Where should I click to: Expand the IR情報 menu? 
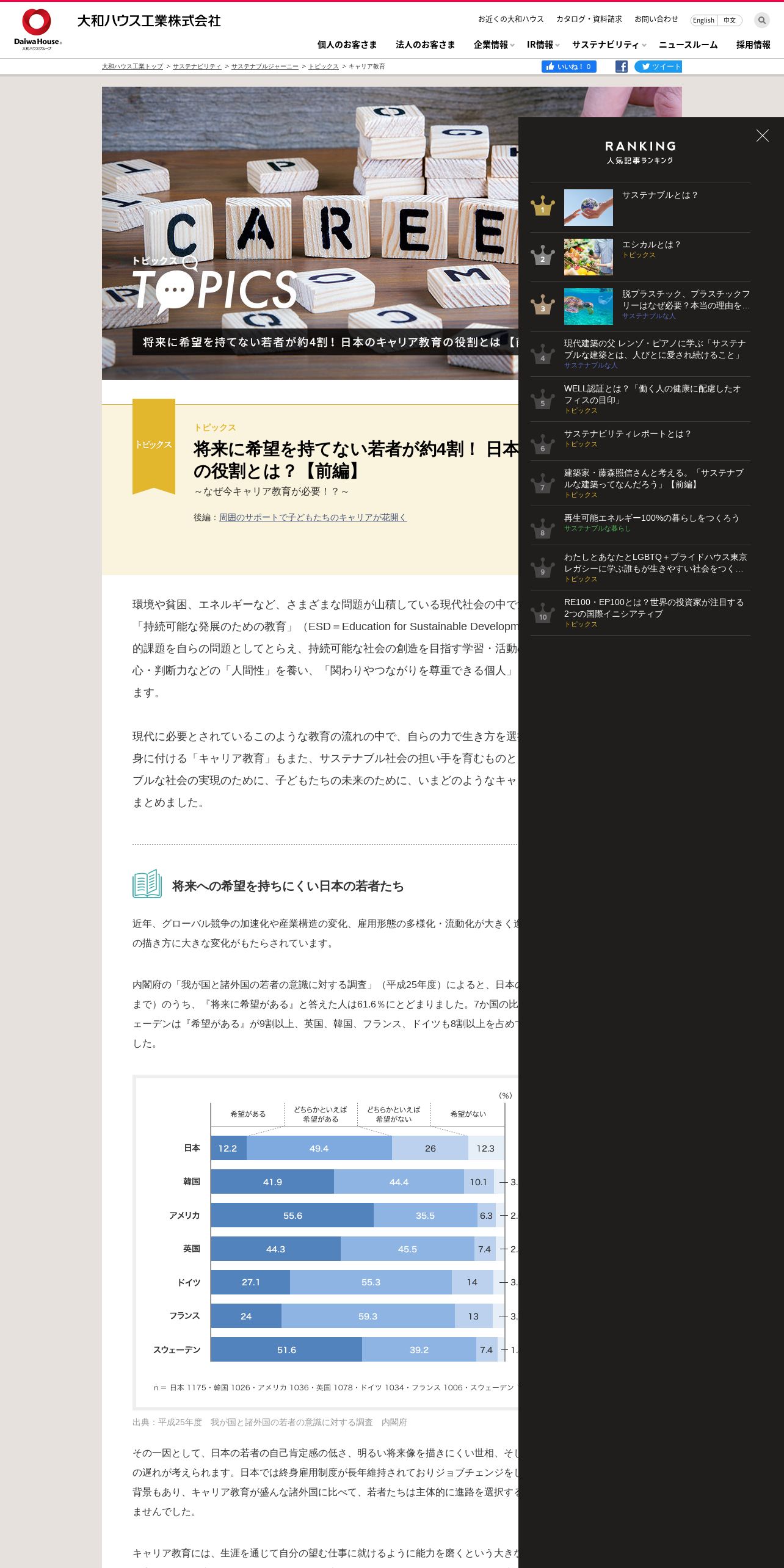543,45
